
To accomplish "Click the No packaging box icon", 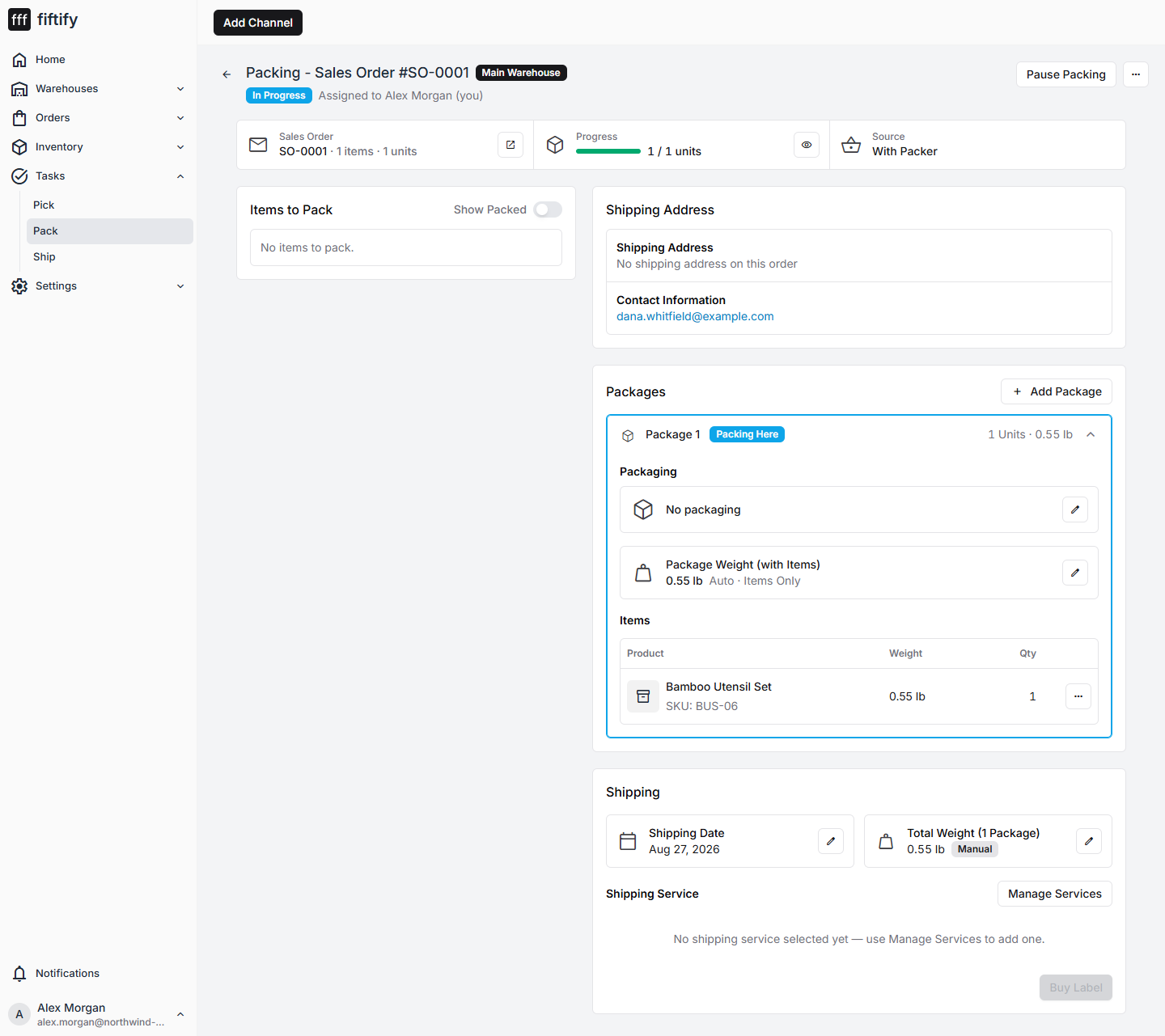I will [643, 510].
